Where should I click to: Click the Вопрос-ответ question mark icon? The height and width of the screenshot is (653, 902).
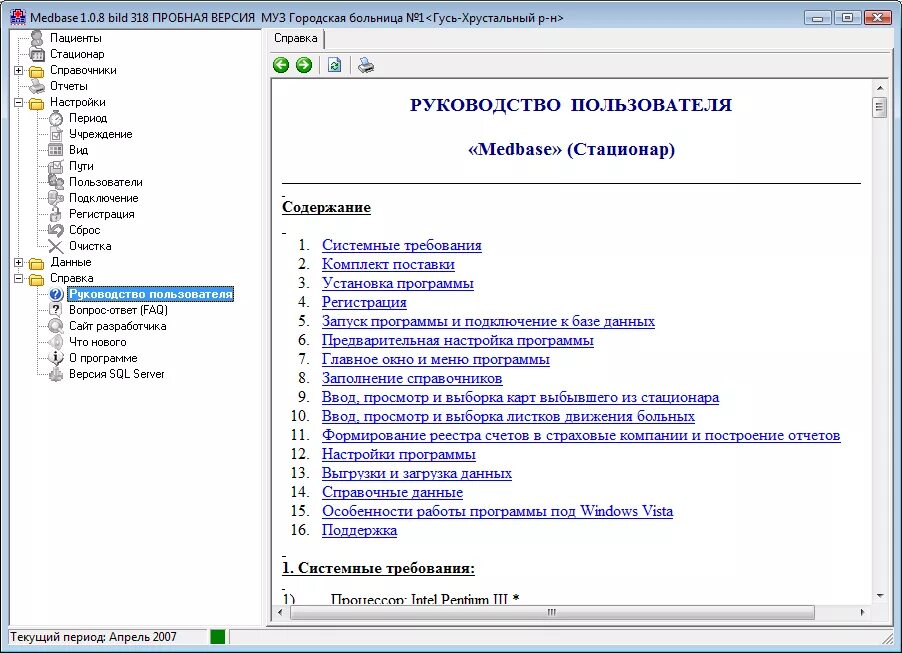tap(56, 310)
